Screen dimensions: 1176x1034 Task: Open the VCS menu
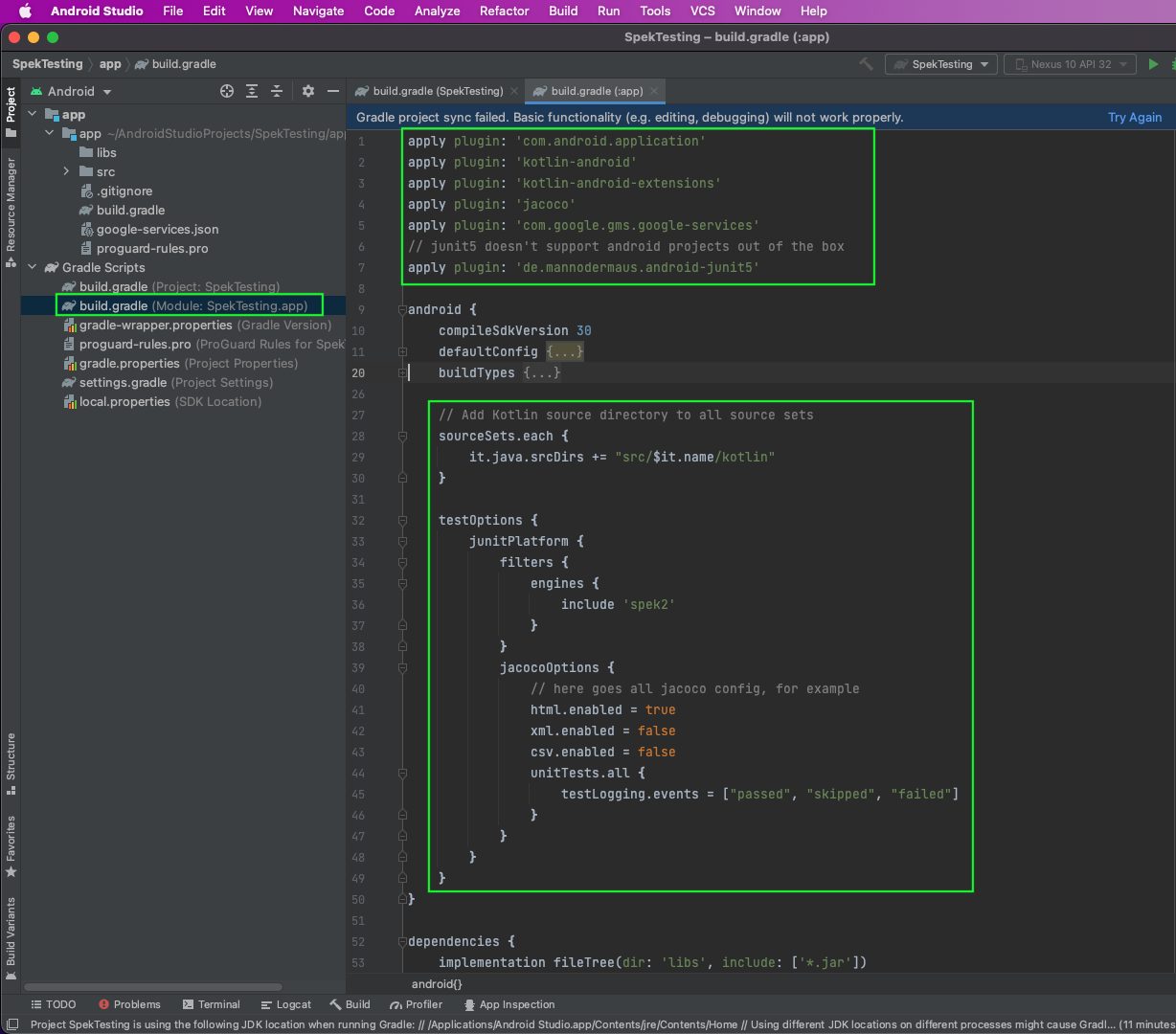(x=703, y=11)
